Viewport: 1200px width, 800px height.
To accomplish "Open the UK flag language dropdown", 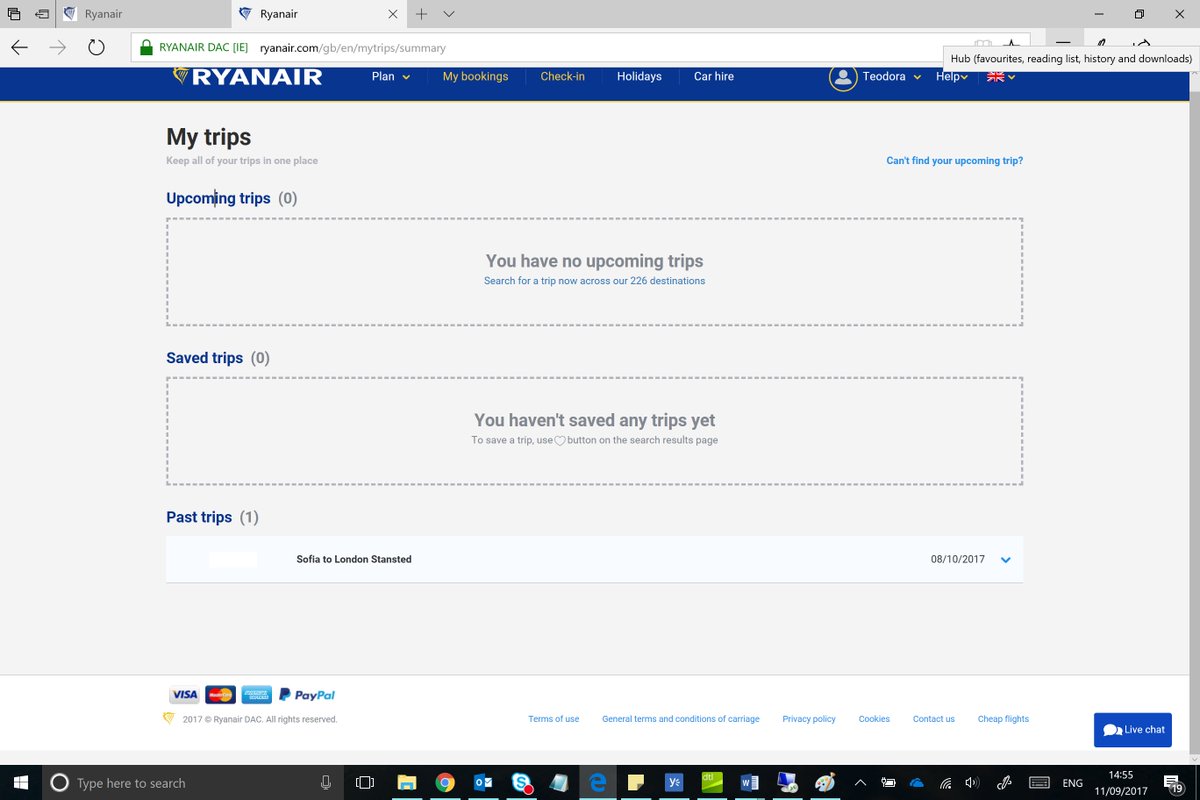I will tap(1001, 77).
